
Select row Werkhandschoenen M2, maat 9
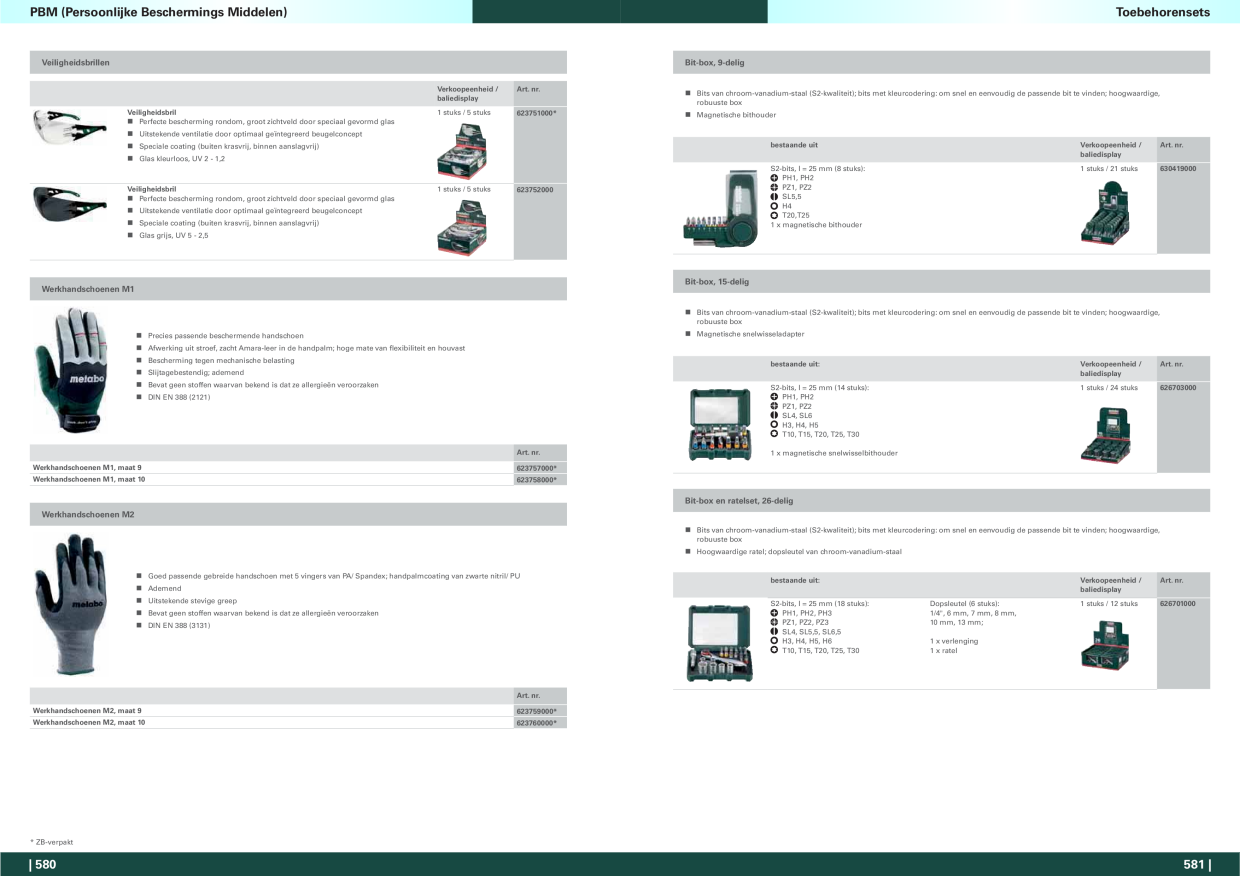tap(298, 711)
